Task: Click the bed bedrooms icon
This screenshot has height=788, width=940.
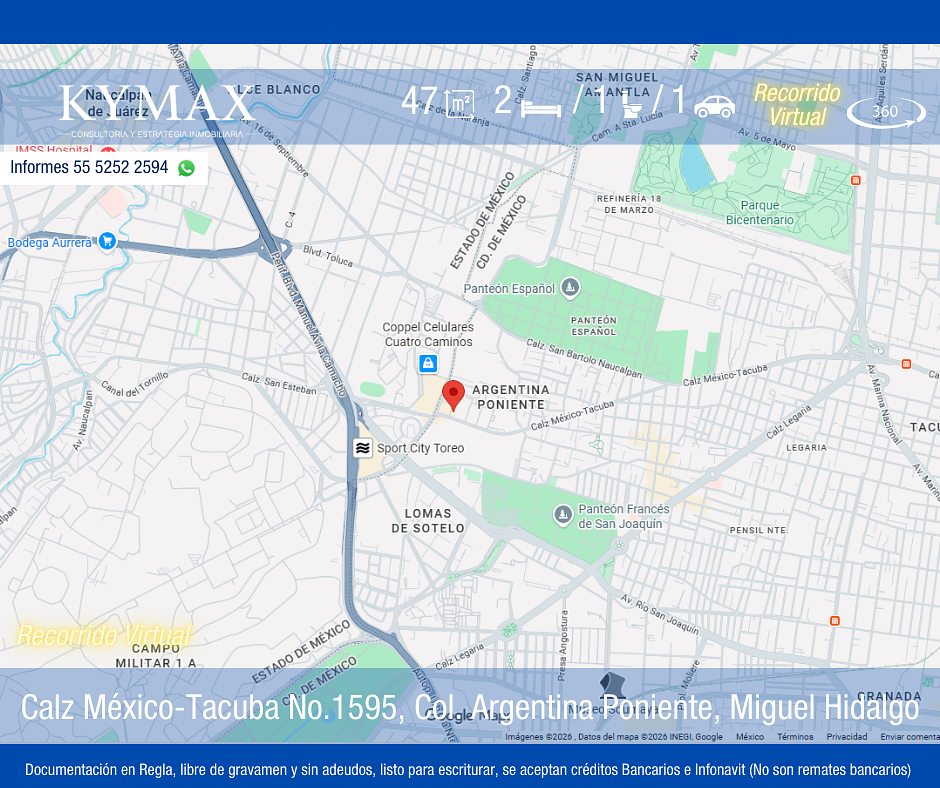Action: (x=541, y=109)
